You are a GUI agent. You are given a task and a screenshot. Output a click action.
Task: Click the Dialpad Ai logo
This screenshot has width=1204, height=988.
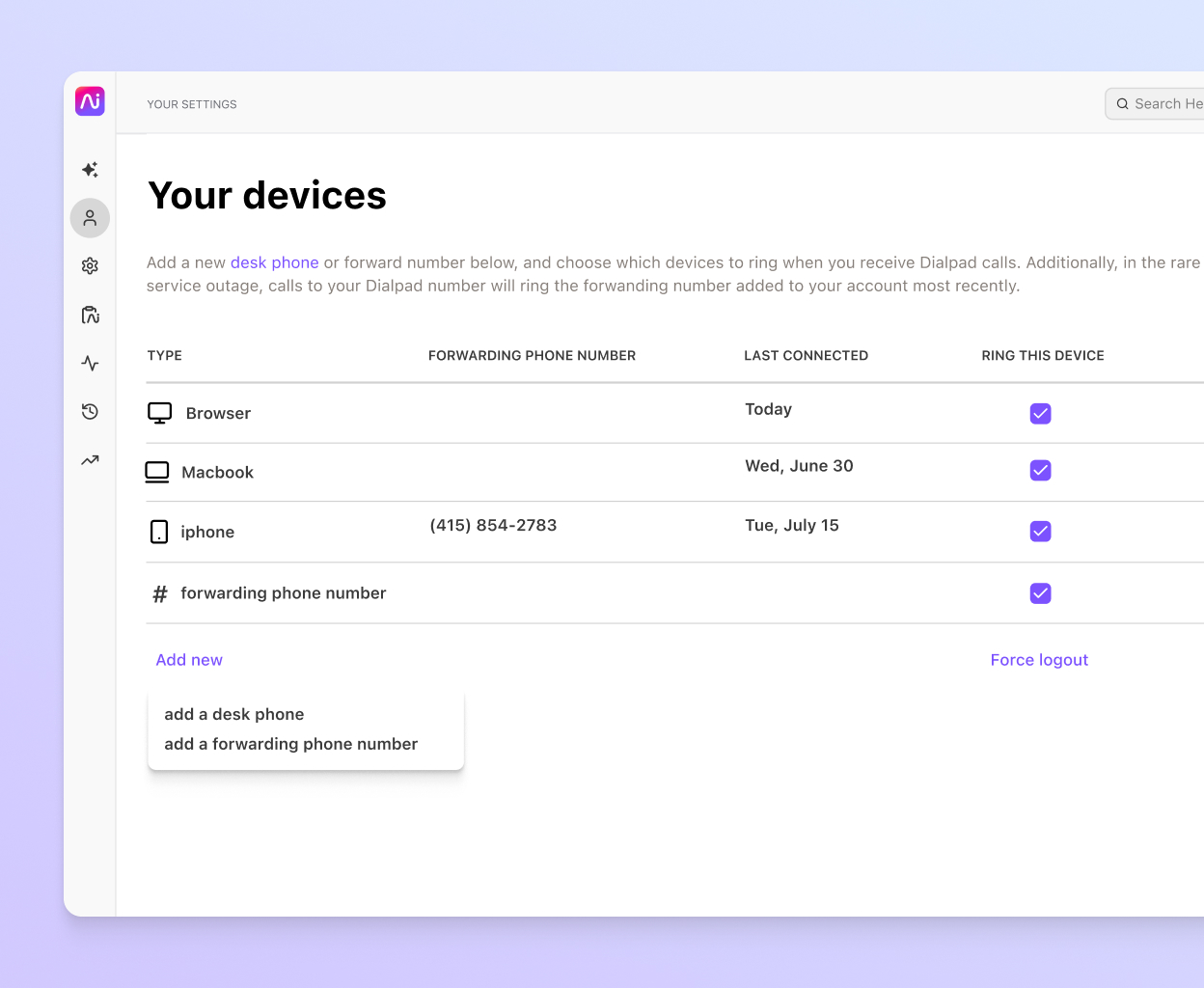[x=90, y=100]
